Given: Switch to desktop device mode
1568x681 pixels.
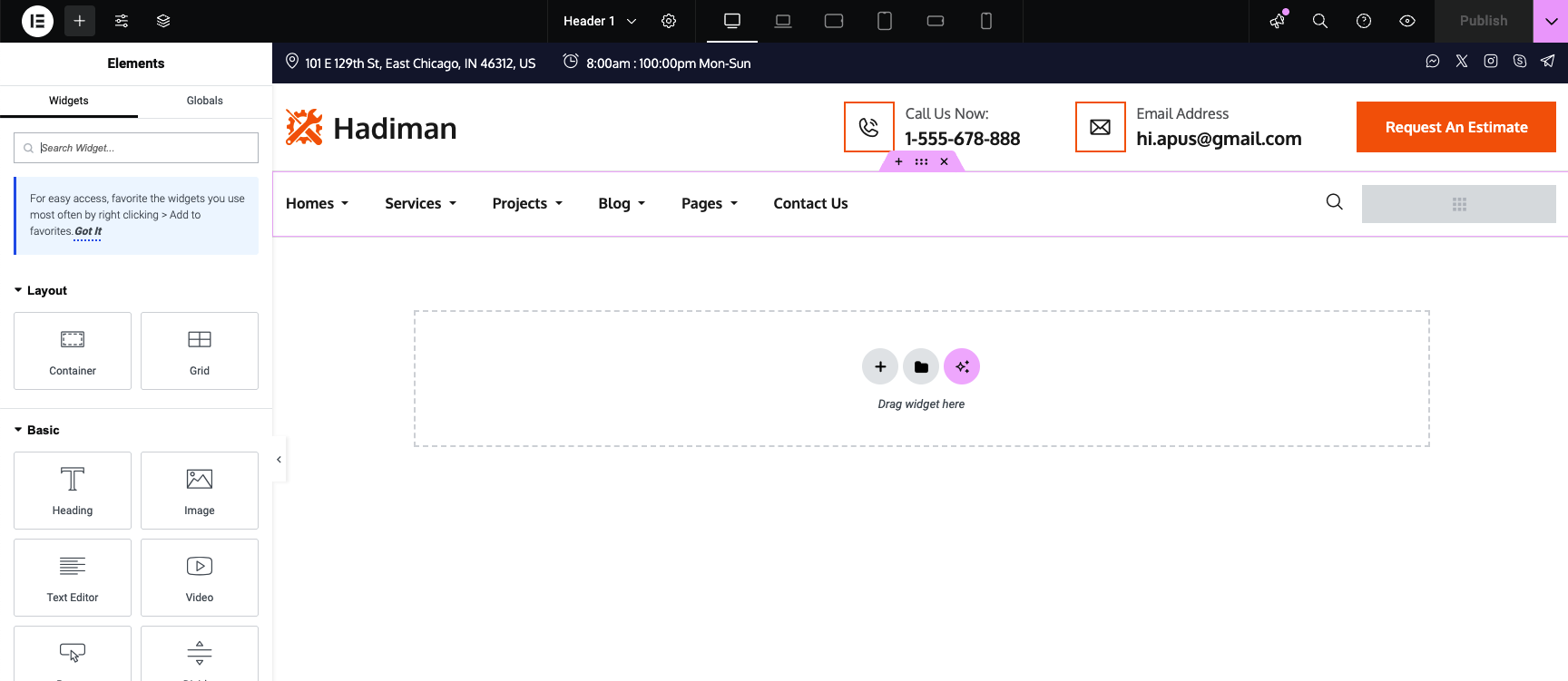Looking at the screenshot, I should (x=732, y=21).
